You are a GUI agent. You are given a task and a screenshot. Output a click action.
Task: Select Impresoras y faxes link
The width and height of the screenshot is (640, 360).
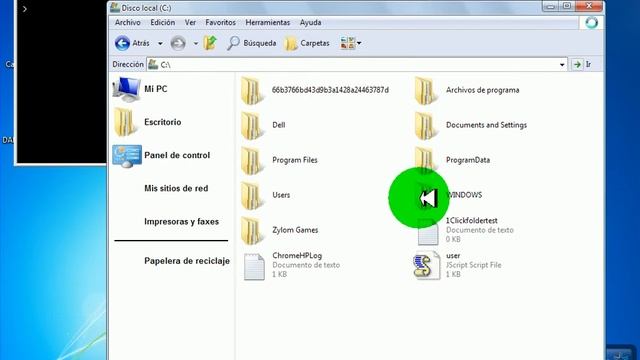coord(181,221)
